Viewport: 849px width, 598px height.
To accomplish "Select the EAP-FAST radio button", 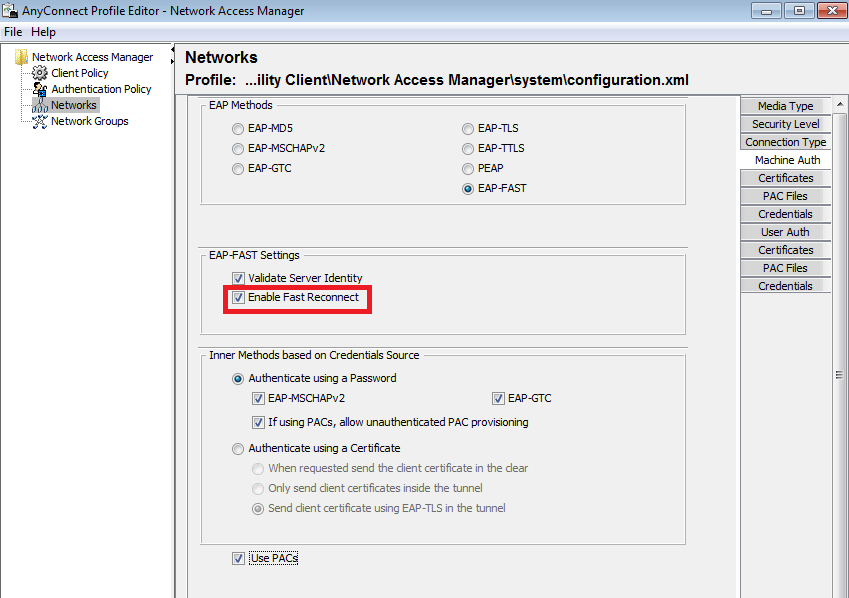I will [x=468, y=189].
